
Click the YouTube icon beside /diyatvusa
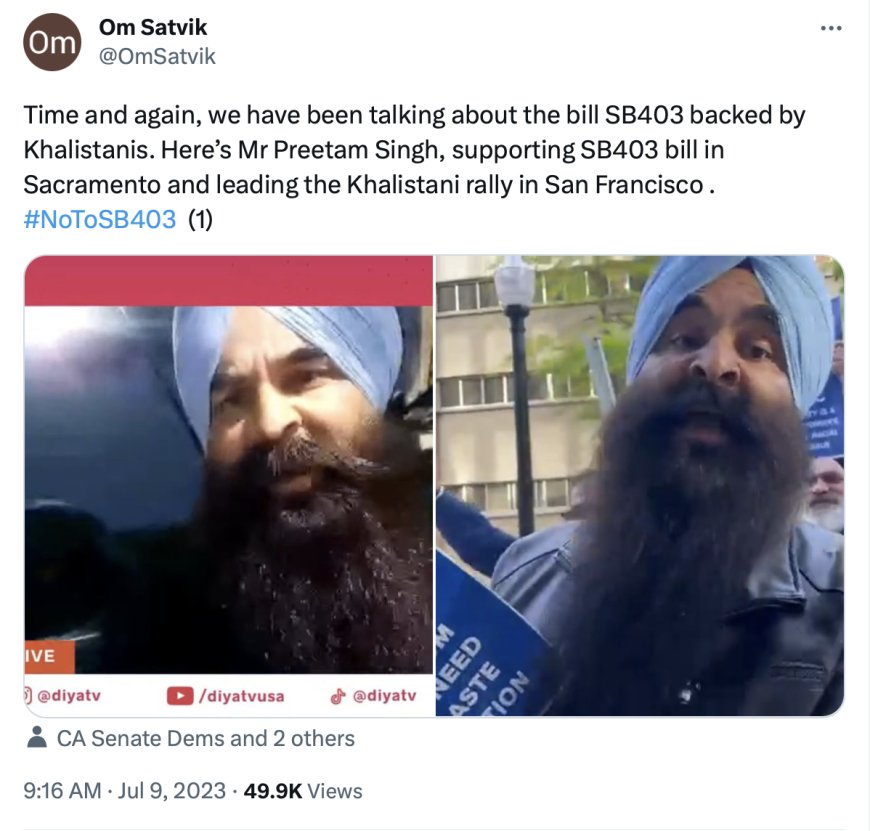[x=180, y=696]
